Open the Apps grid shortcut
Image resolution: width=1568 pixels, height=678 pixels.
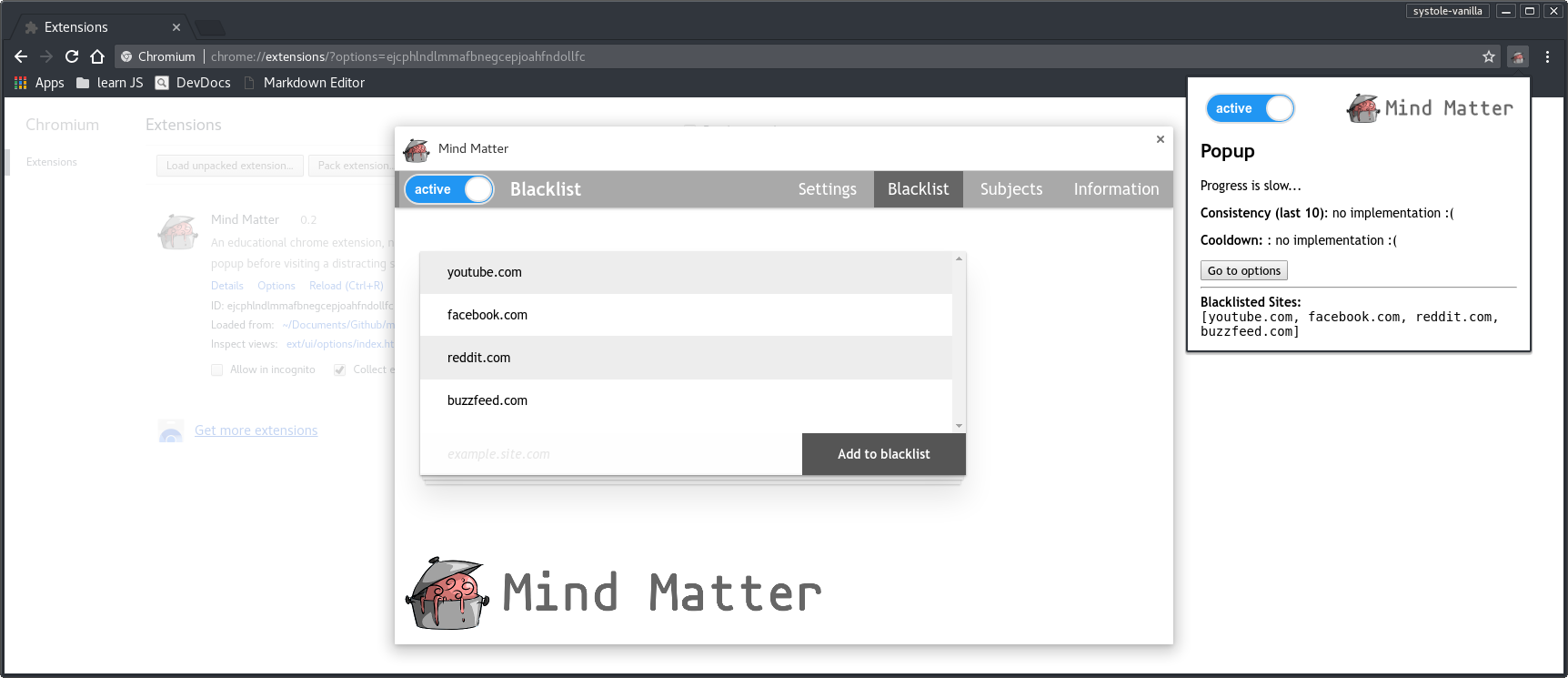point(39,83)
